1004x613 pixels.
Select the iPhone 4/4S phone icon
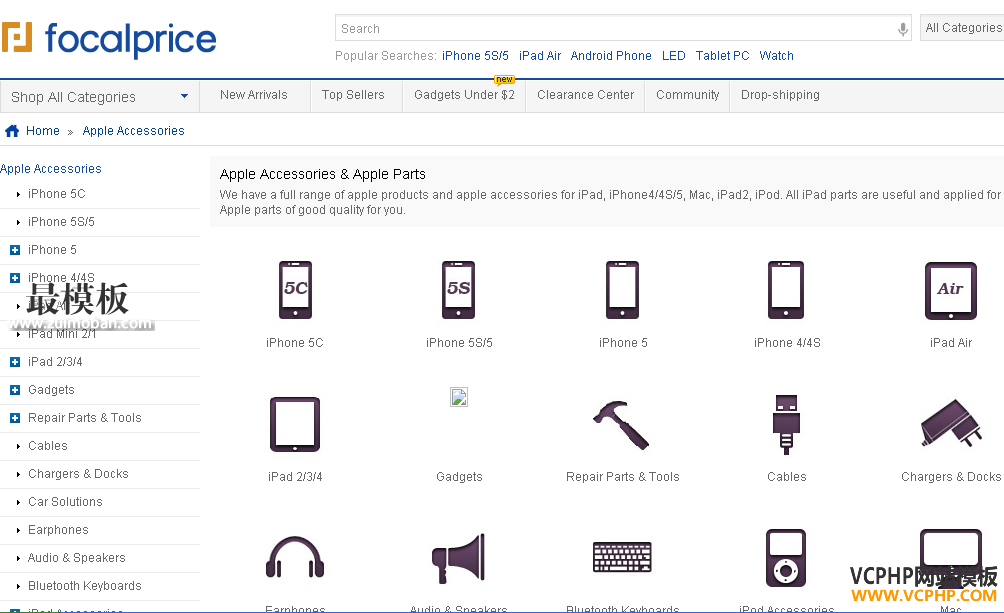[786, 290]
